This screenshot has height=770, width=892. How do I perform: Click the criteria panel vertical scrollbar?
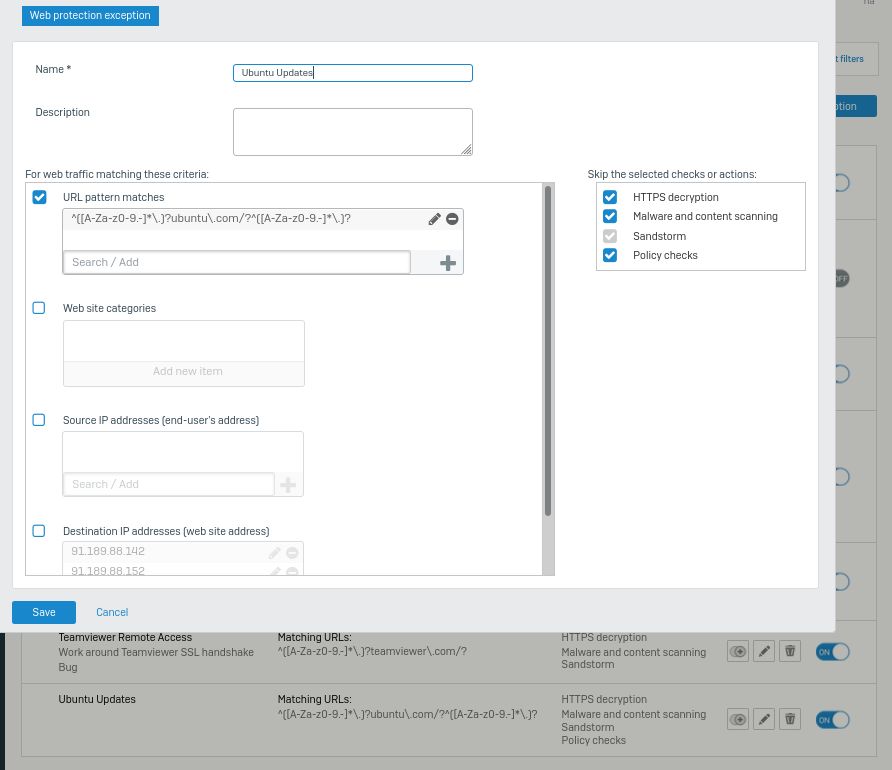[548, 351]
